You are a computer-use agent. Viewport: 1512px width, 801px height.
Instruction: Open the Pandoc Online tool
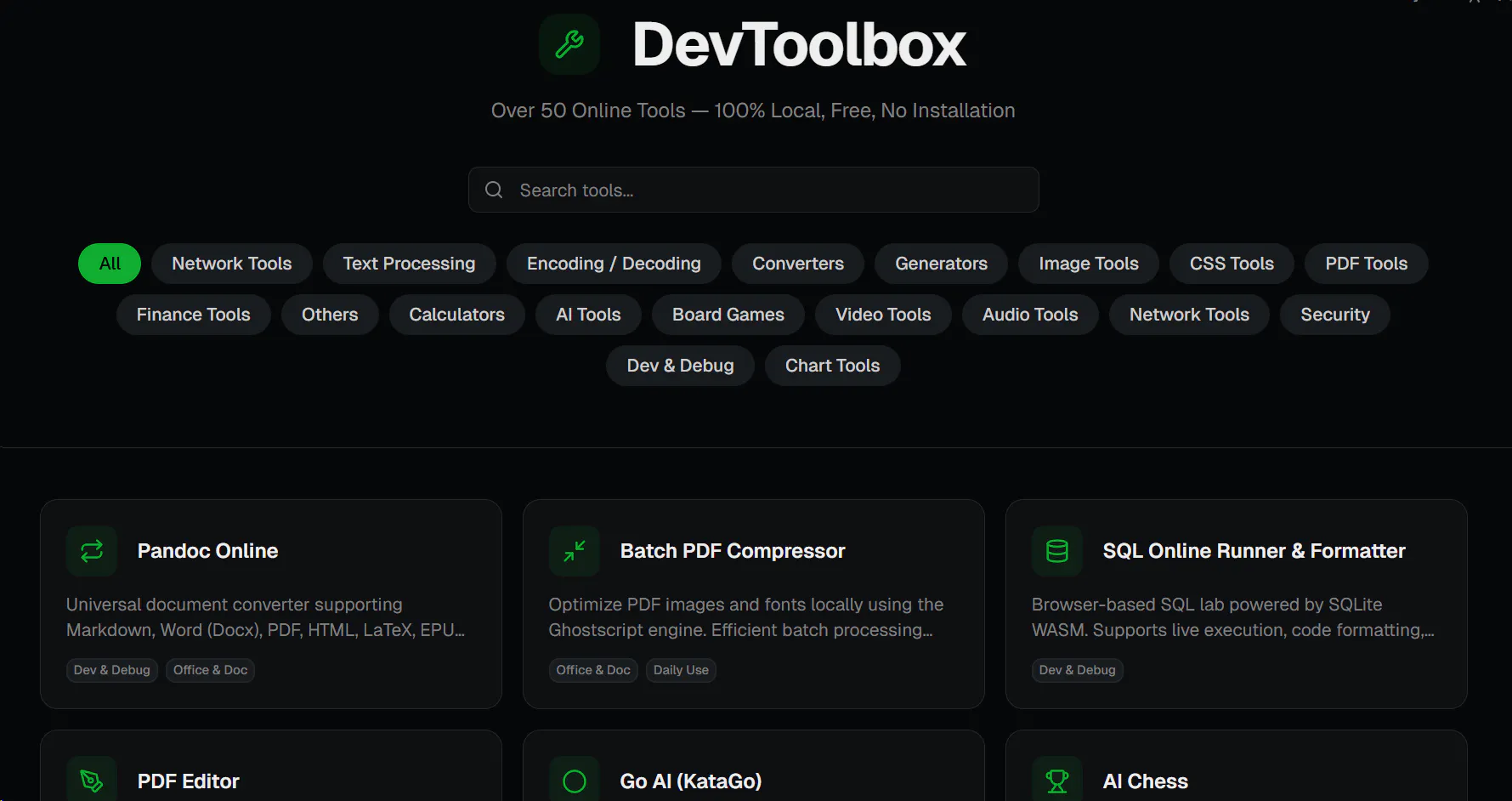point(271,604)
